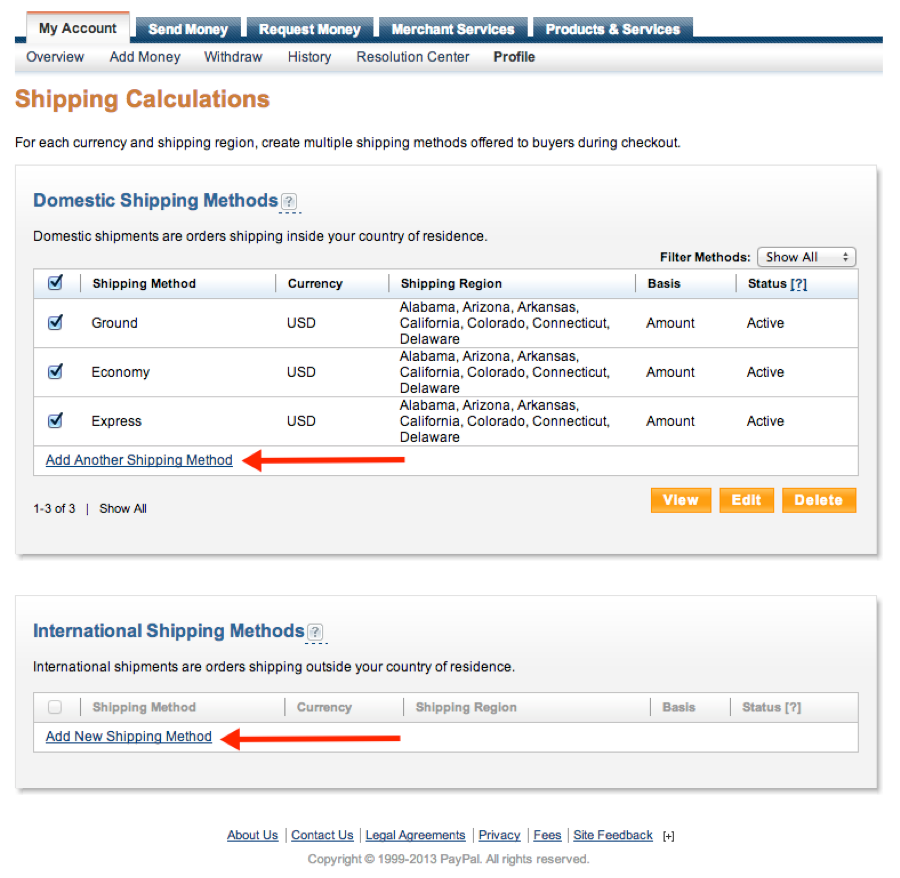Open the Resolution Center submenu item

click(412, 57)
